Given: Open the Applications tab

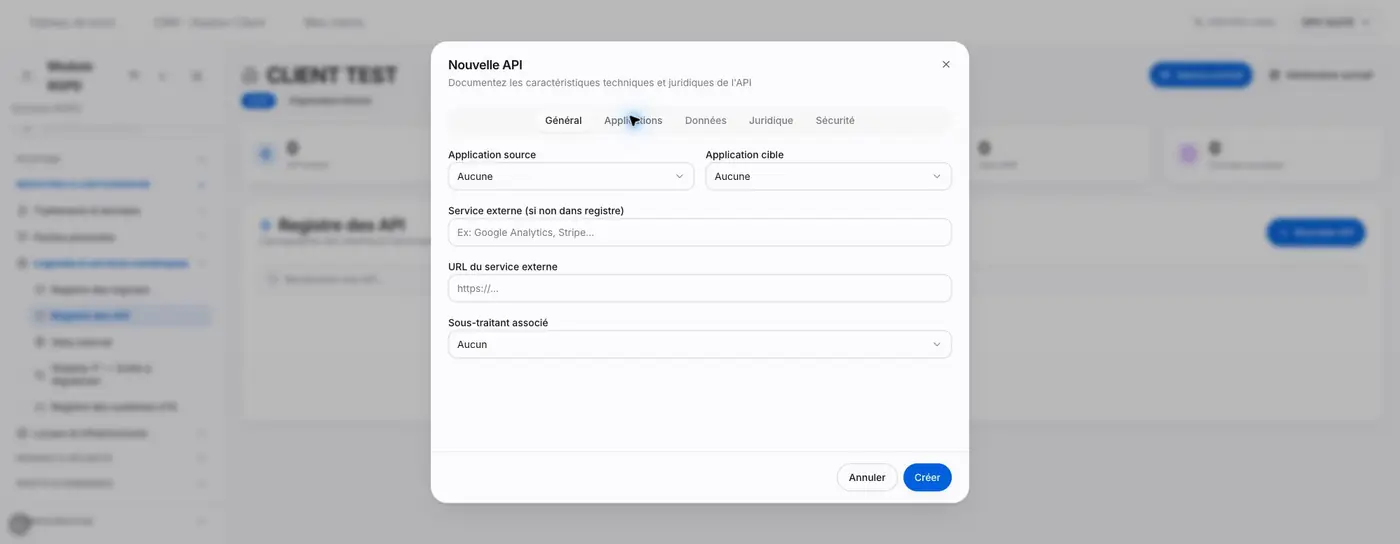Looking at the screenshot, I should (x=633, y=120).
